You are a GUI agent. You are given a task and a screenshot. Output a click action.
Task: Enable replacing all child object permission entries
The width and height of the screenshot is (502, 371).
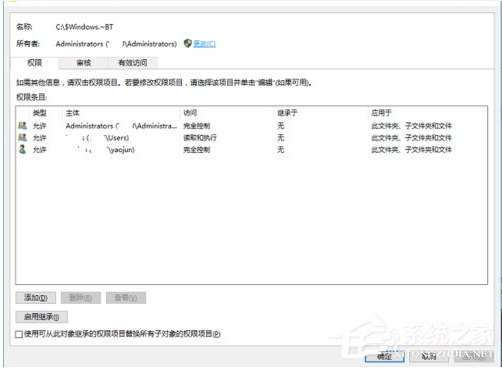click(x=19, y=334)
